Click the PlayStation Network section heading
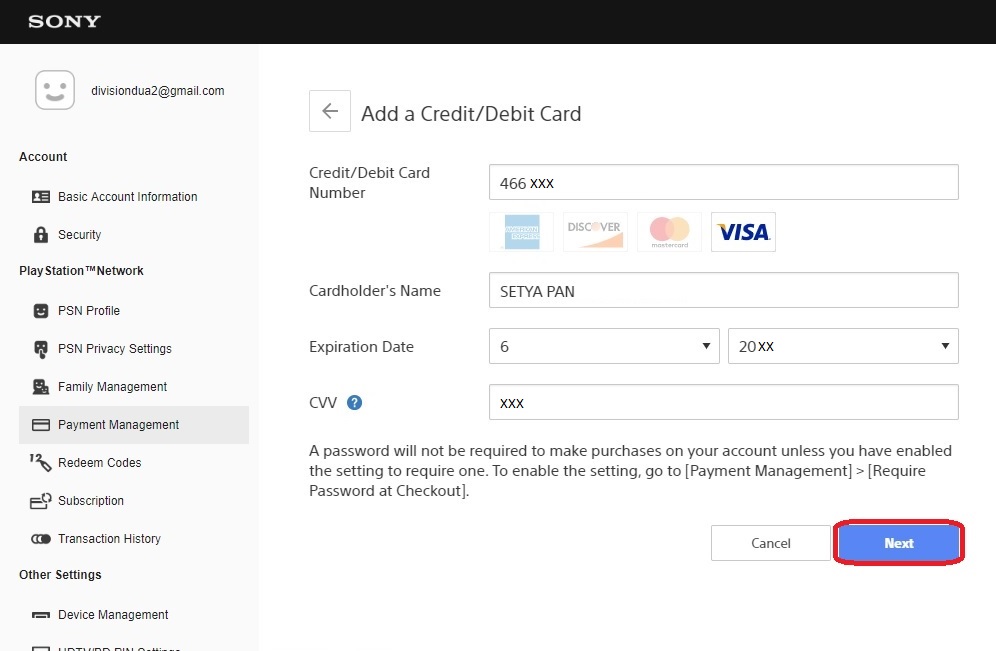996x651 pixels. [x=81, y=271]
